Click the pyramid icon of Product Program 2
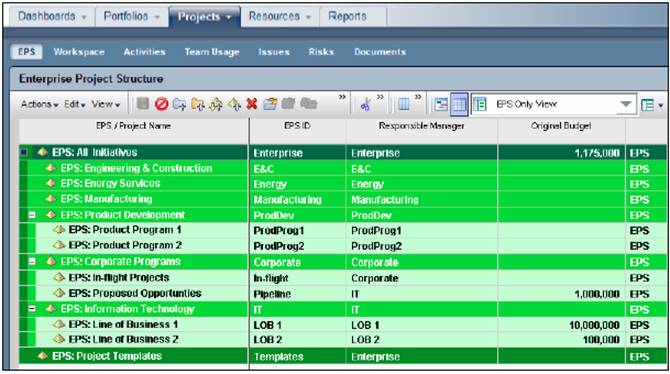670x374 pixels. [x=59, y=245]
